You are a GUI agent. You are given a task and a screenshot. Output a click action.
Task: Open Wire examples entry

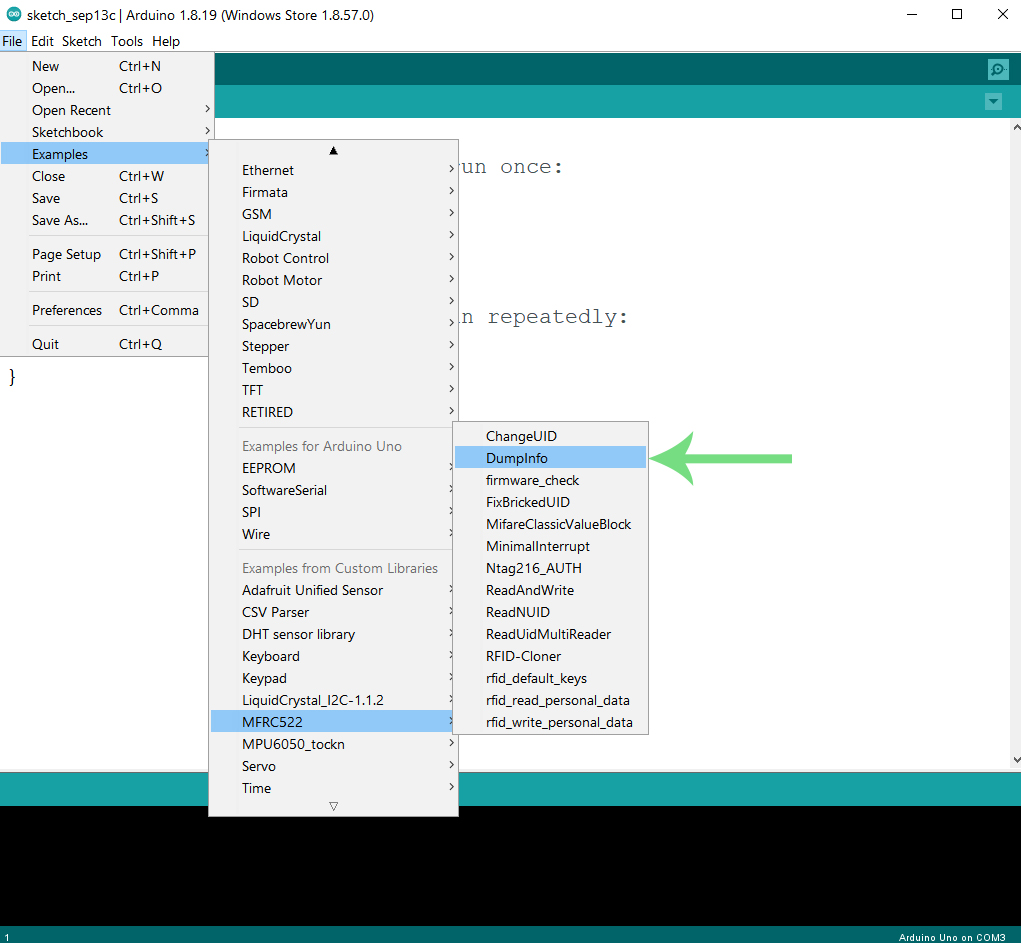(x=332, y=535)
